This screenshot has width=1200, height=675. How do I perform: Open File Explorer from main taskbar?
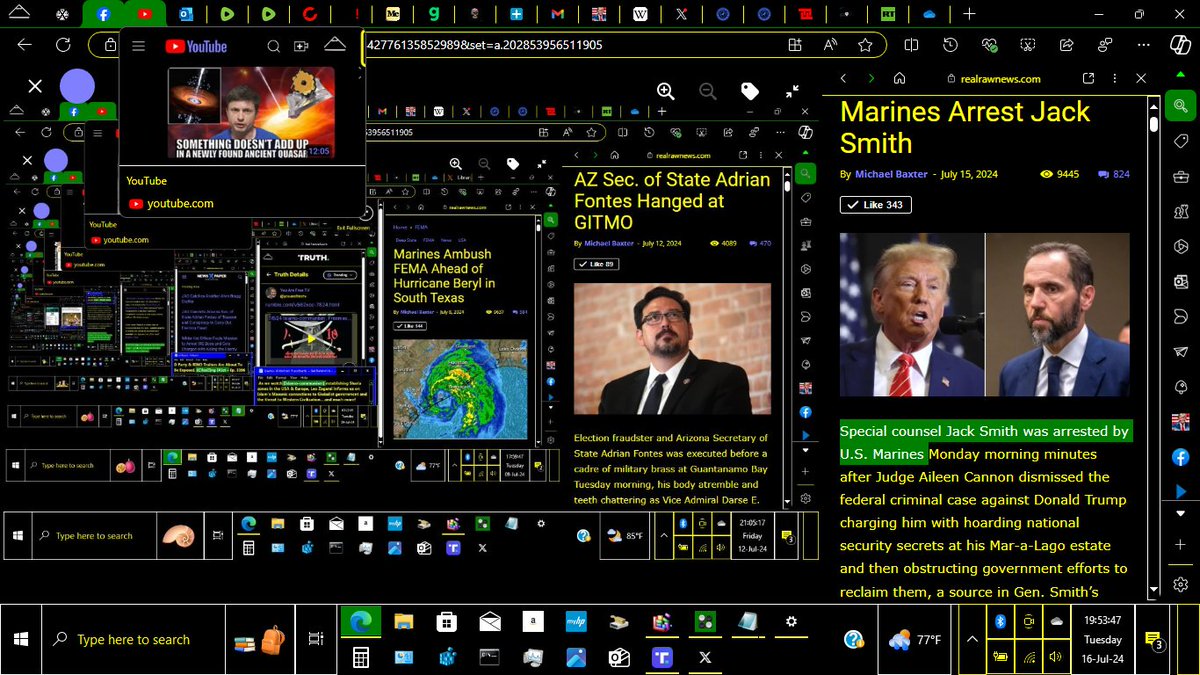403,622
